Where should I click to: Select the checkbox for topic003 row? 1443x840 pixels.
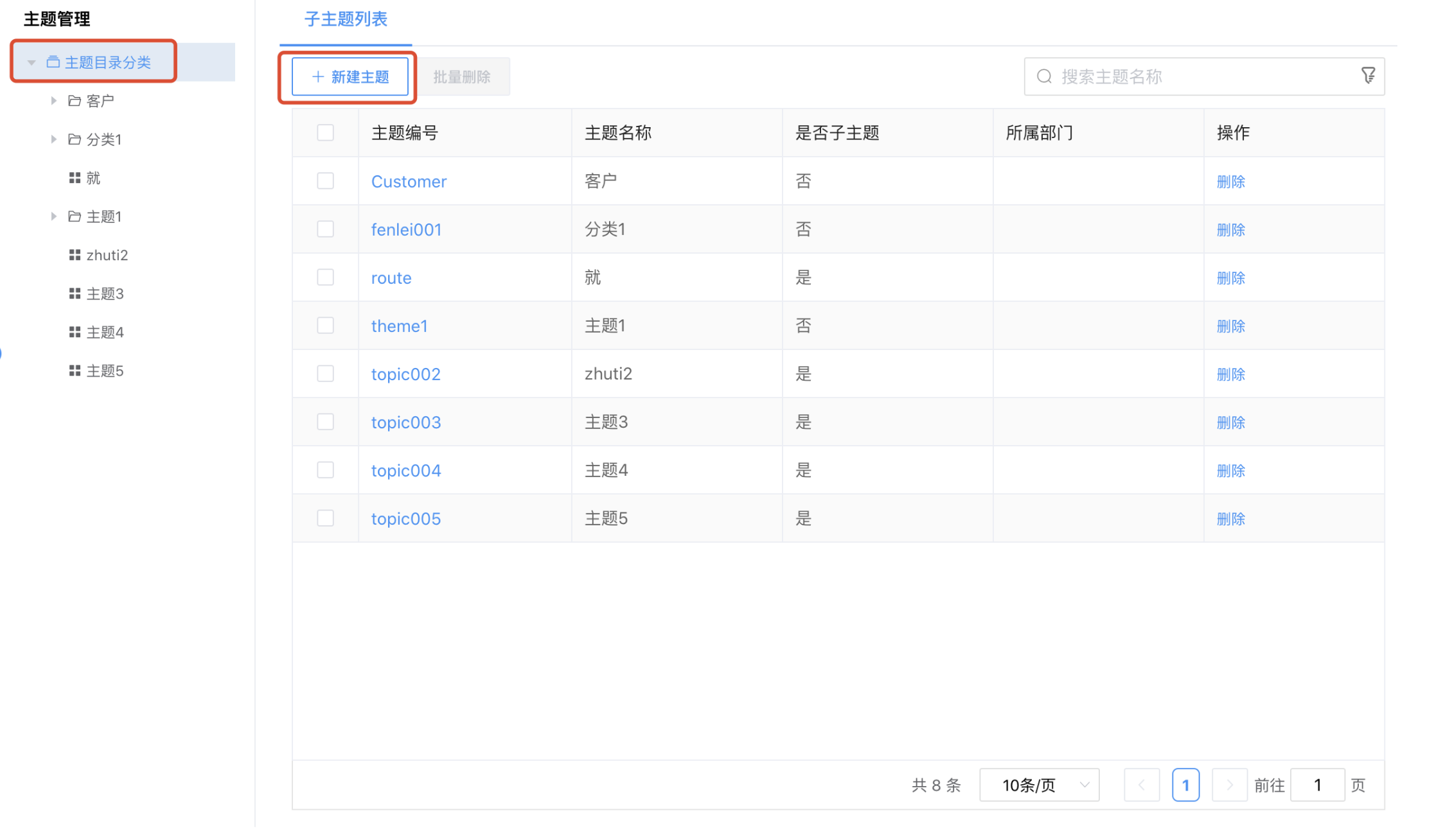pyautogui.click(x=325, y=422)
